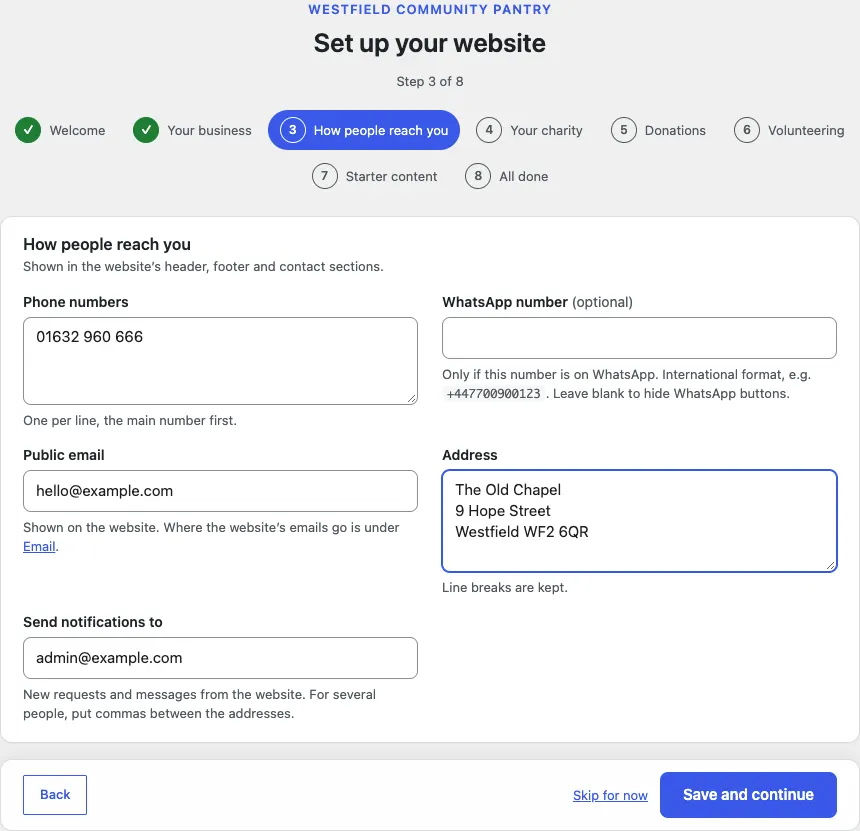This screenshot has width=860, height=831.
Task: Click the 'How people reach you' section heading
Action: tap(107, 244)
